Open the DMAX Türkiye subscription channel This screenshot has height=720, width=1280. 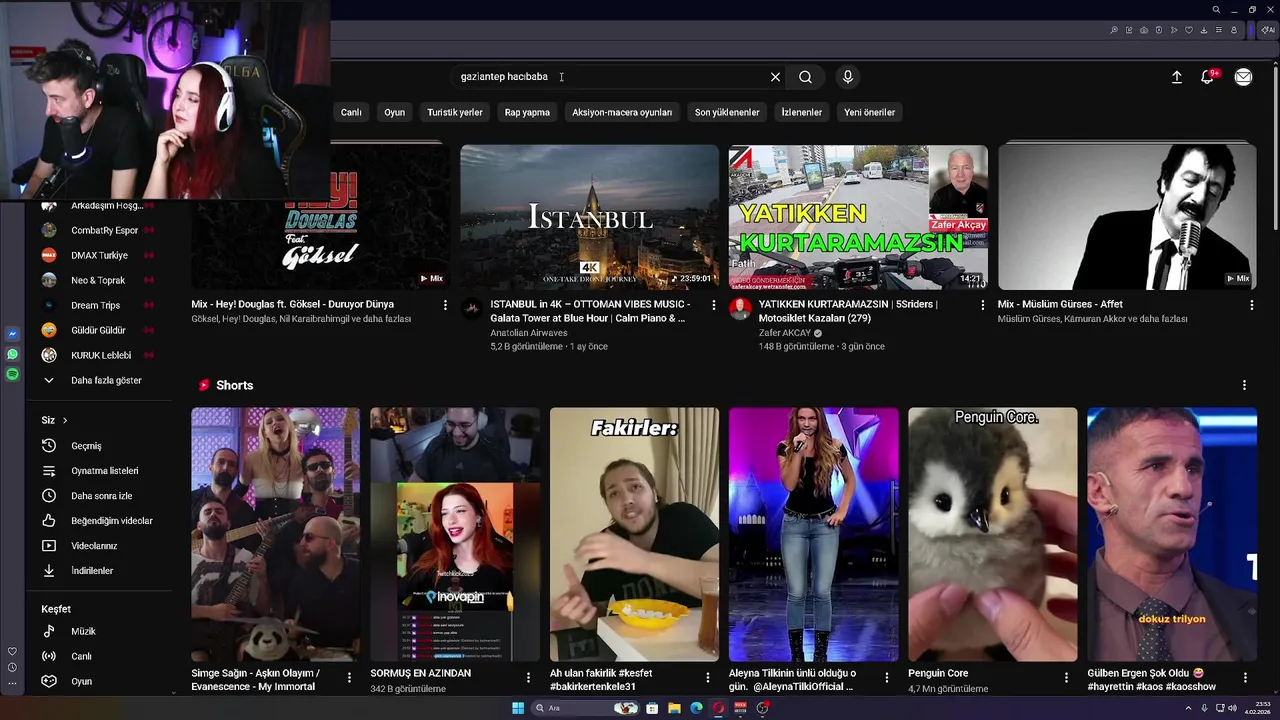[x=99, y=255]
